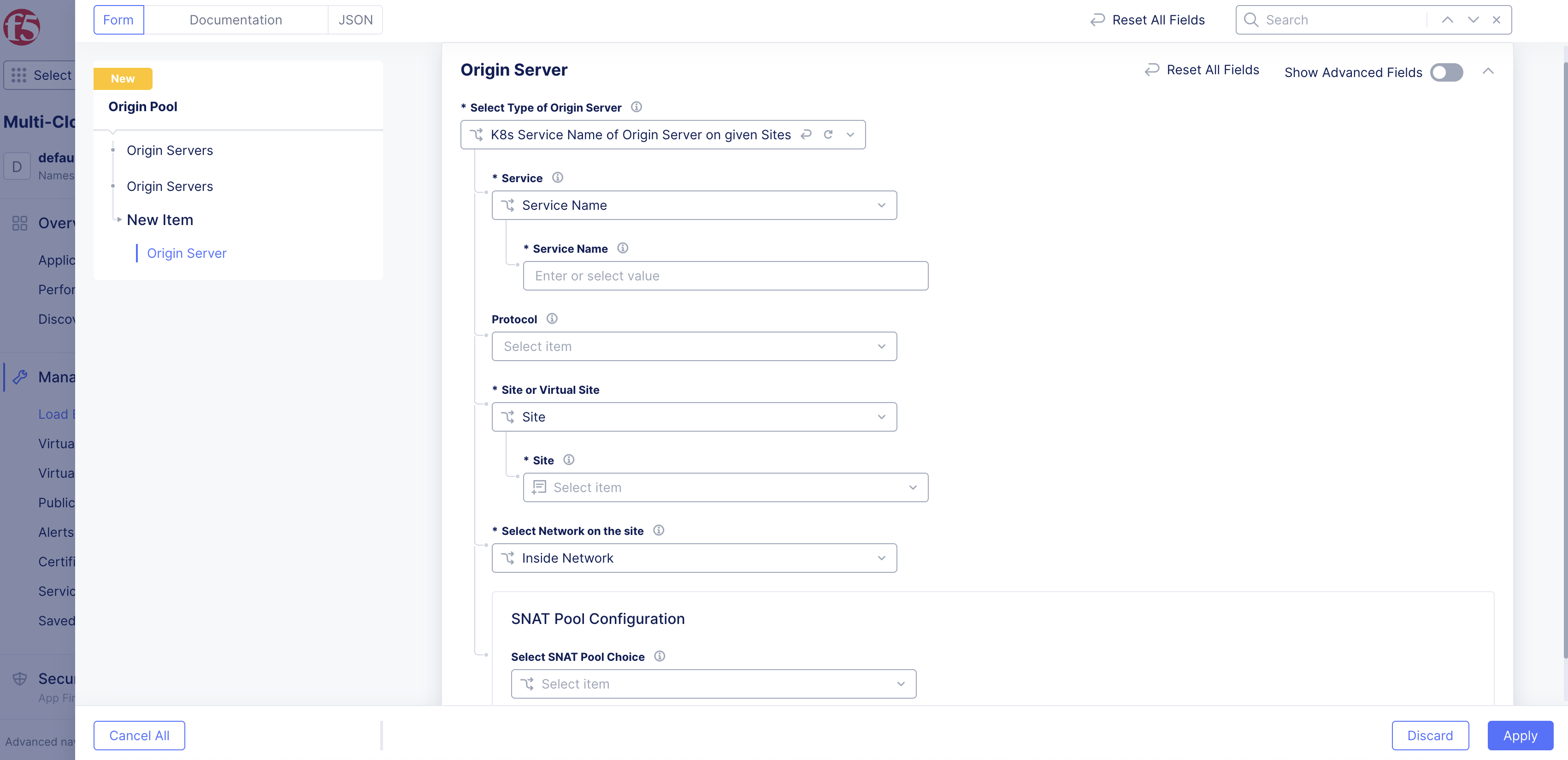Click the undo arrow inside the origin server type field

pos(806,135)
